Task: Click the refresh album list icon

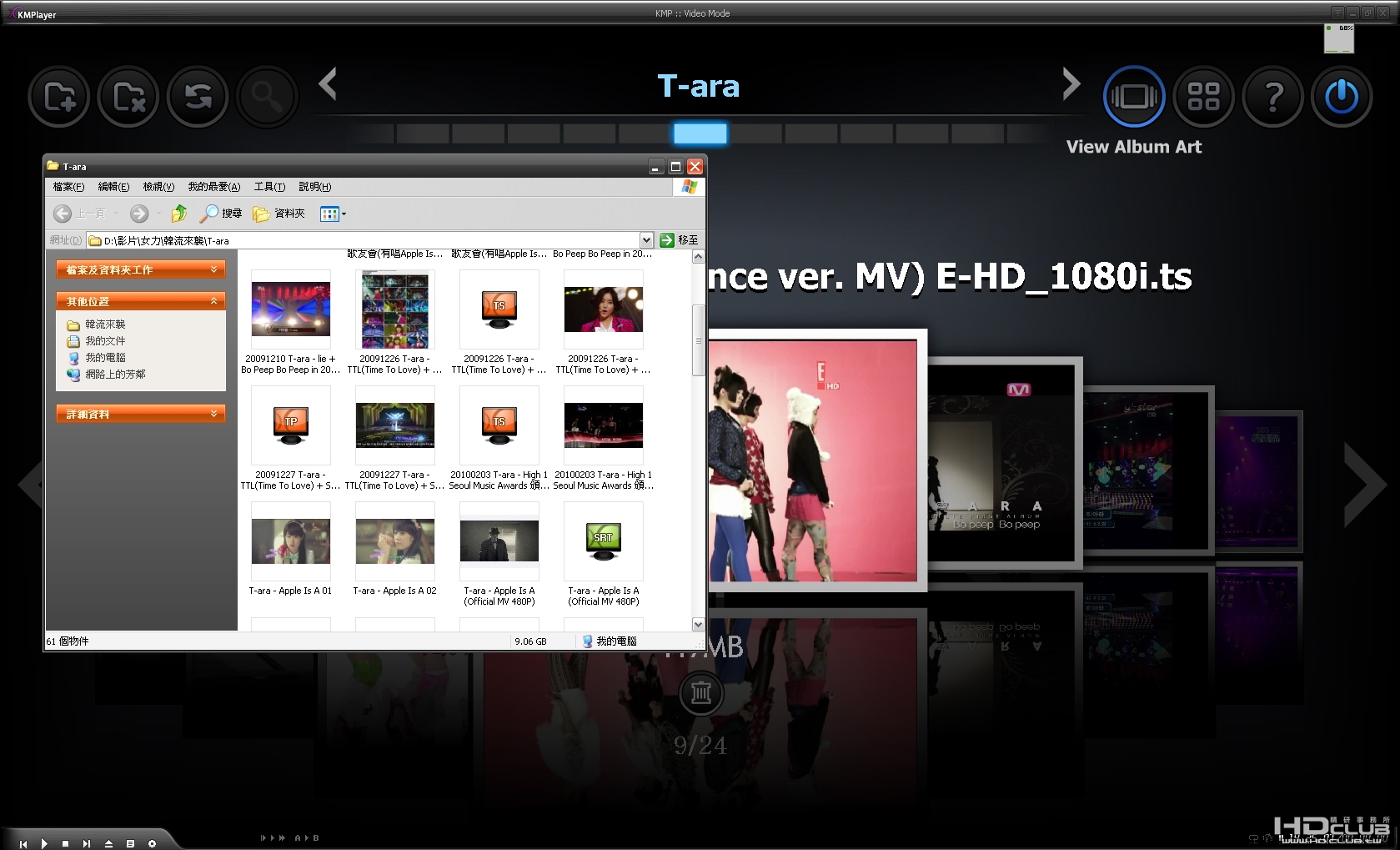Action: coord(198,97)
